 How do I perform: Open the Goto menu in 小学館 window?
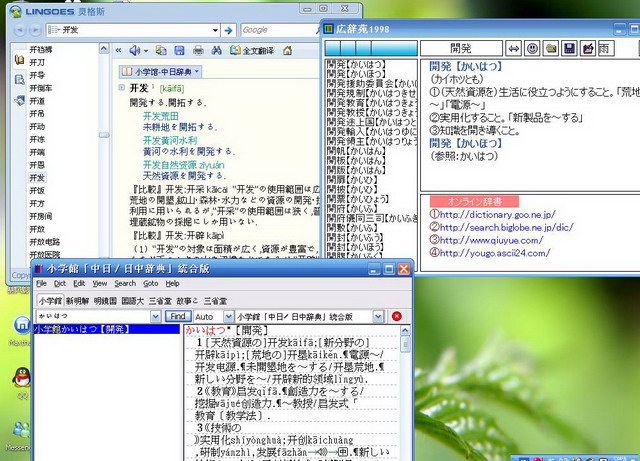coord(151,283)
